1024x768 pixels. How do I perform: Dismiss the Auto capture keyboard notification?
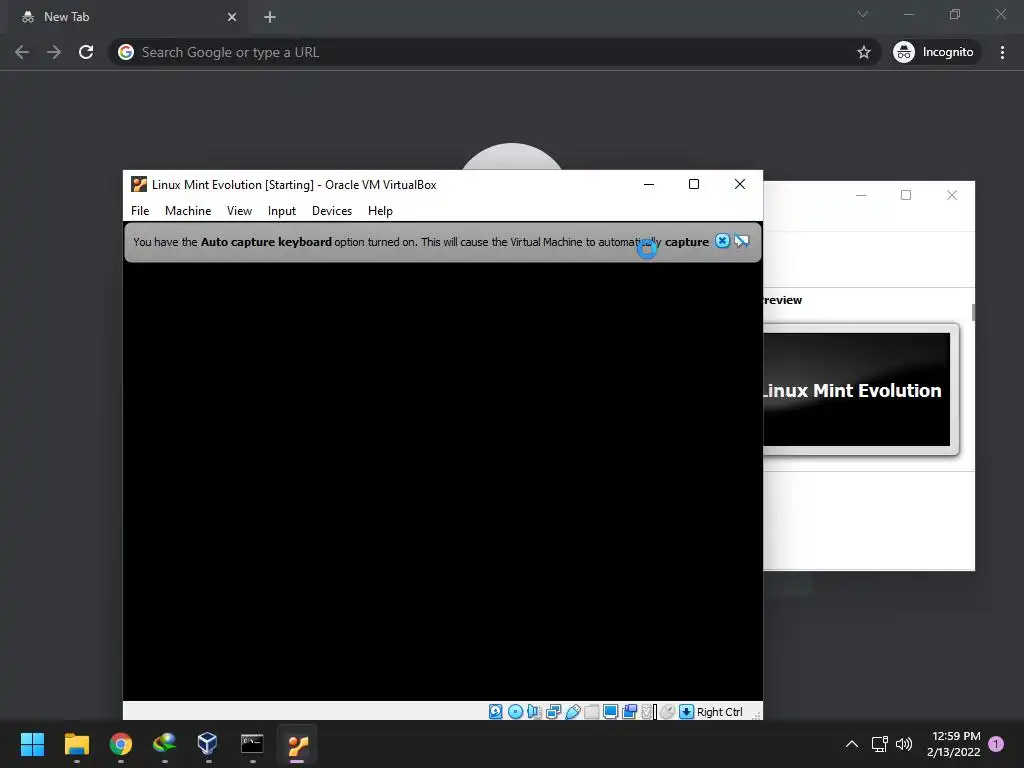722,241
